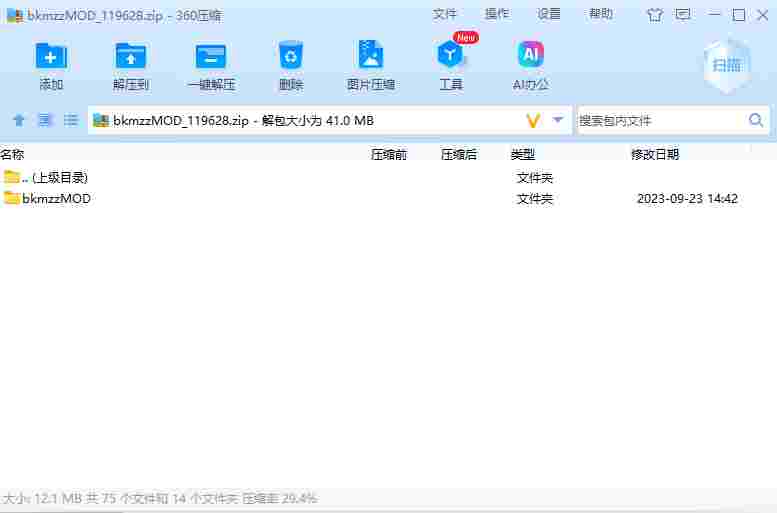
Task: Click 文件夹 type in bkmzzMOD row
Action: (x=535, y=199)
